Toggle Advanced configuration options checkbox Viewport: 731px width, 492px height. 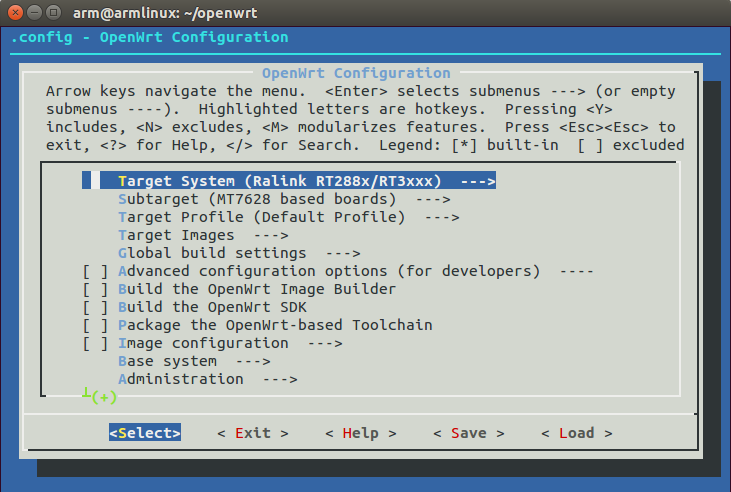point(96,271)
